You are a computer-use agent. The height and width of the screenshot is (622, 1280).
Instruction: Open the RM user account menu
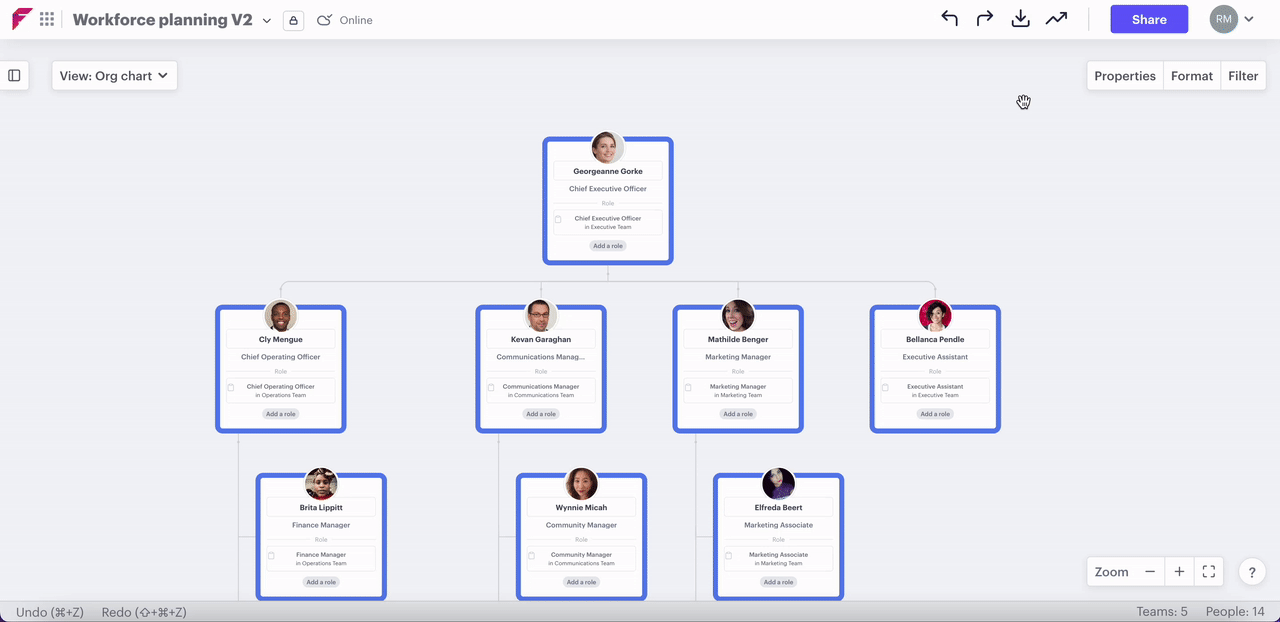[1232, 19]
